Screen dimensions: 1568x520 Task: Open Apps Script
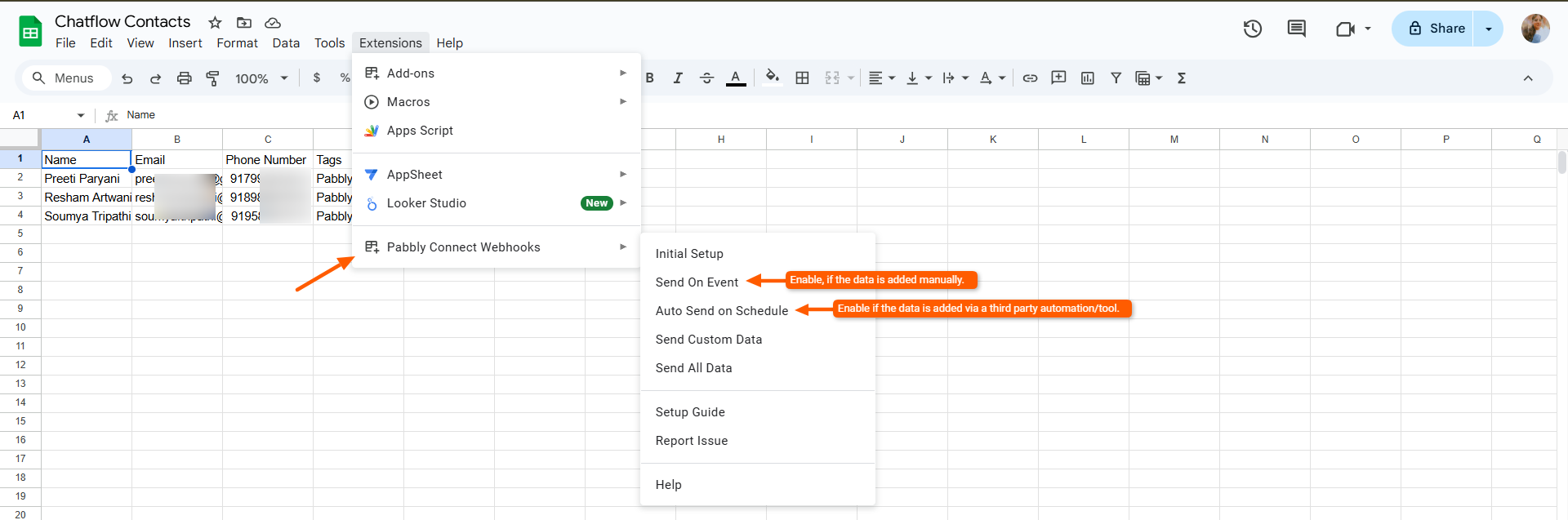(x=496, y=131)
